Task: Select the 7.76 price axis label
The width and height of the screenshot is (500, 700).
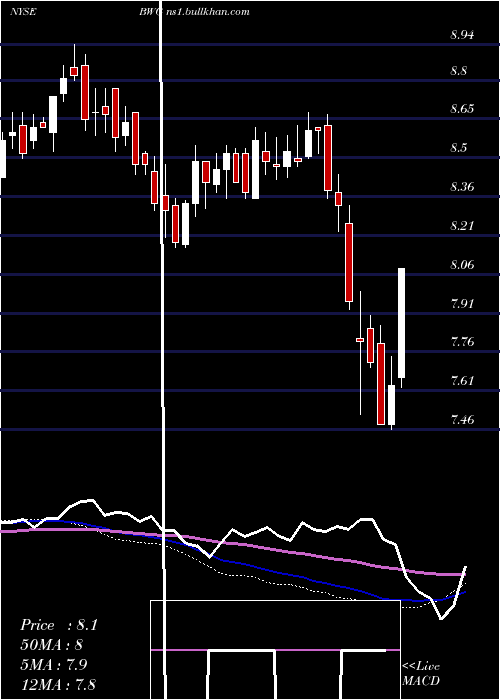Action: click(x=462, y=342)
